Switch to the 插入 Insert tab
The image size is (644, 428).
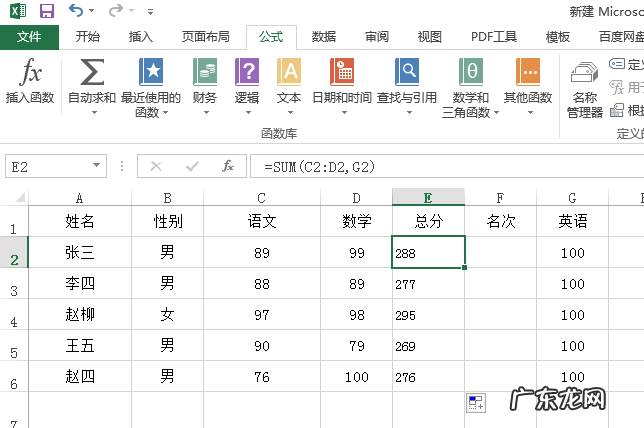pos(140,37)
